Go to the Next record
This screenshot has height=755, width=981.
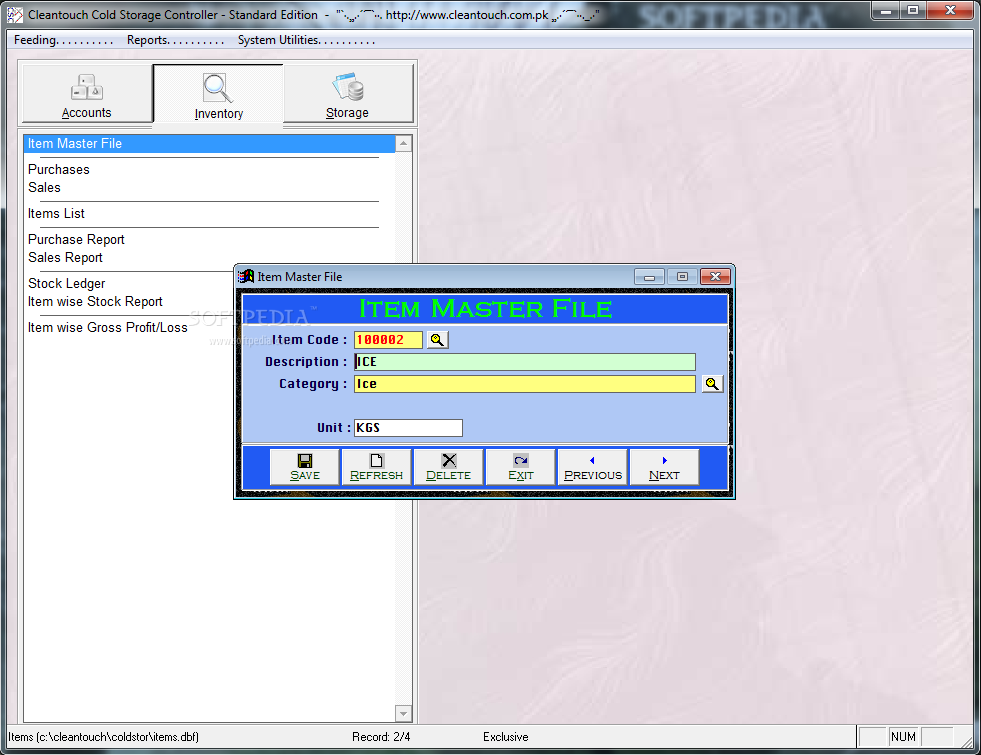click(x=664, y=467)
